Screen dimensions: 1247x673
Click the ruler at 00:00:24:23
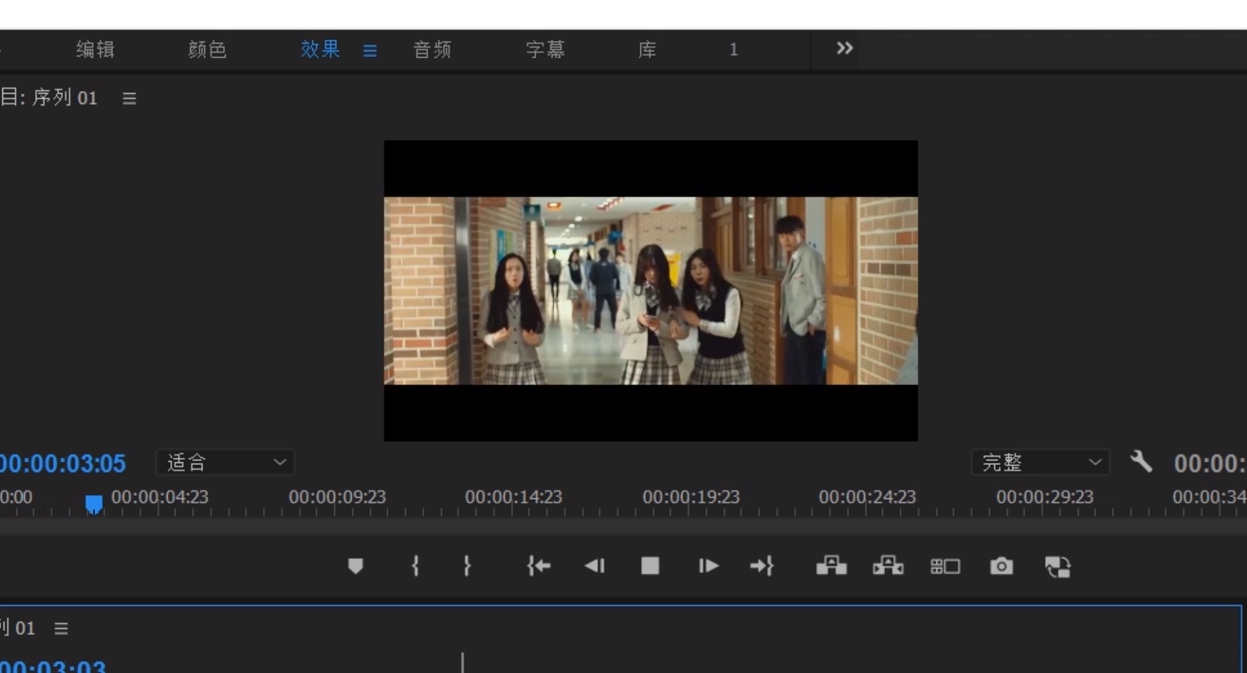click(867, 497)
